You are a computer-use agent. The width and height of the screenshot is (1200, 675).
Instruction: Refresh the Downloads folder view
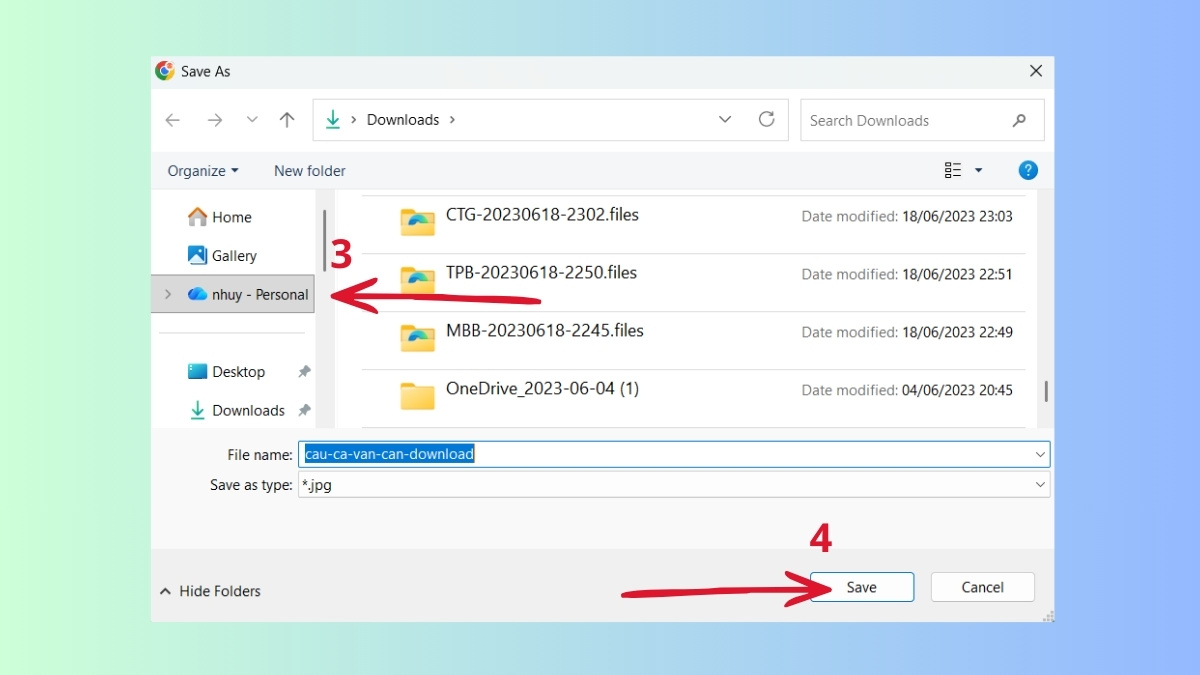pyautogui.click(x=766, y=119)
